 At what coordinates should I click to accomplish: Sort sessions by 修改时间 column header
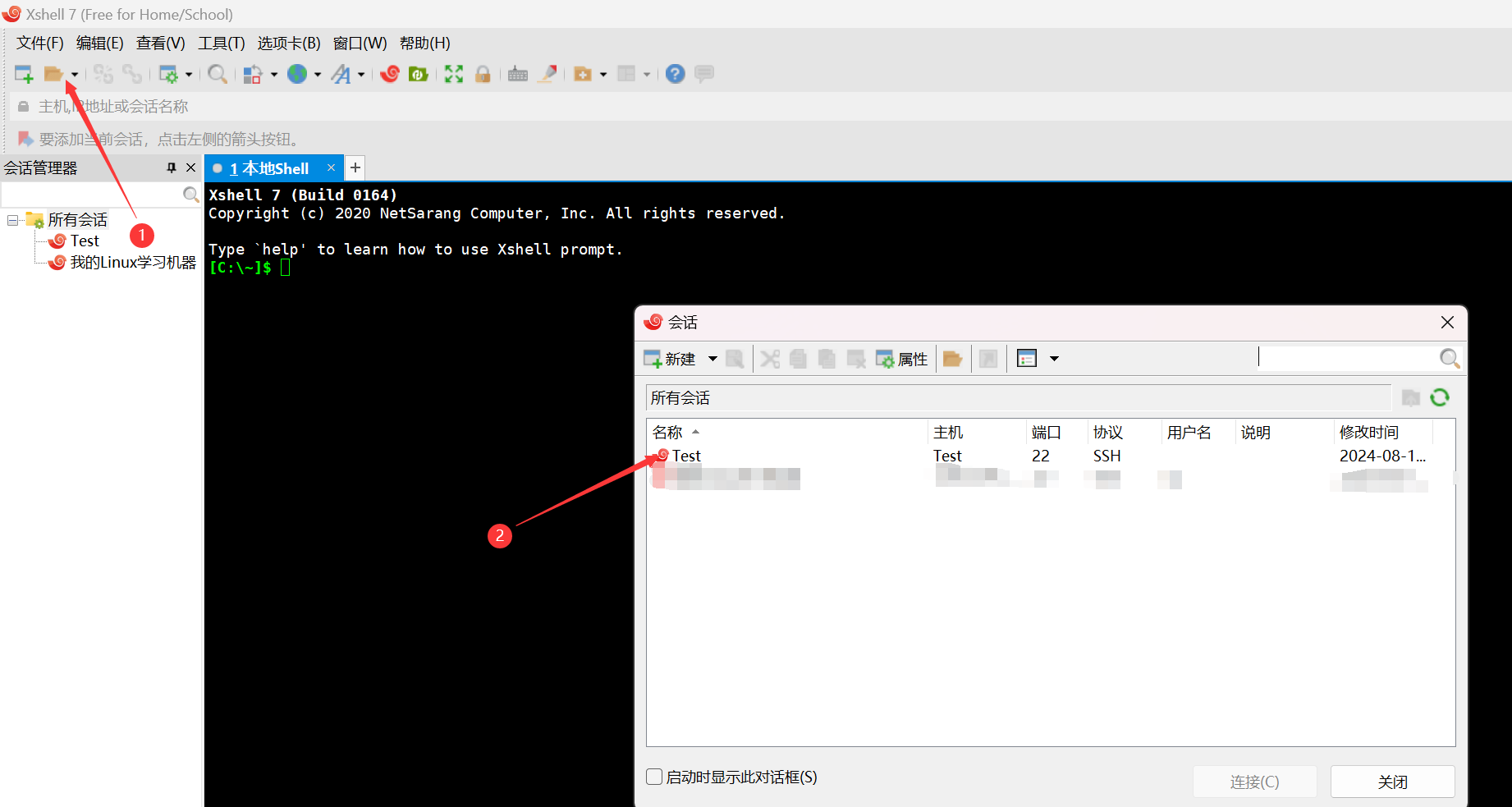tap(1382, 432)
